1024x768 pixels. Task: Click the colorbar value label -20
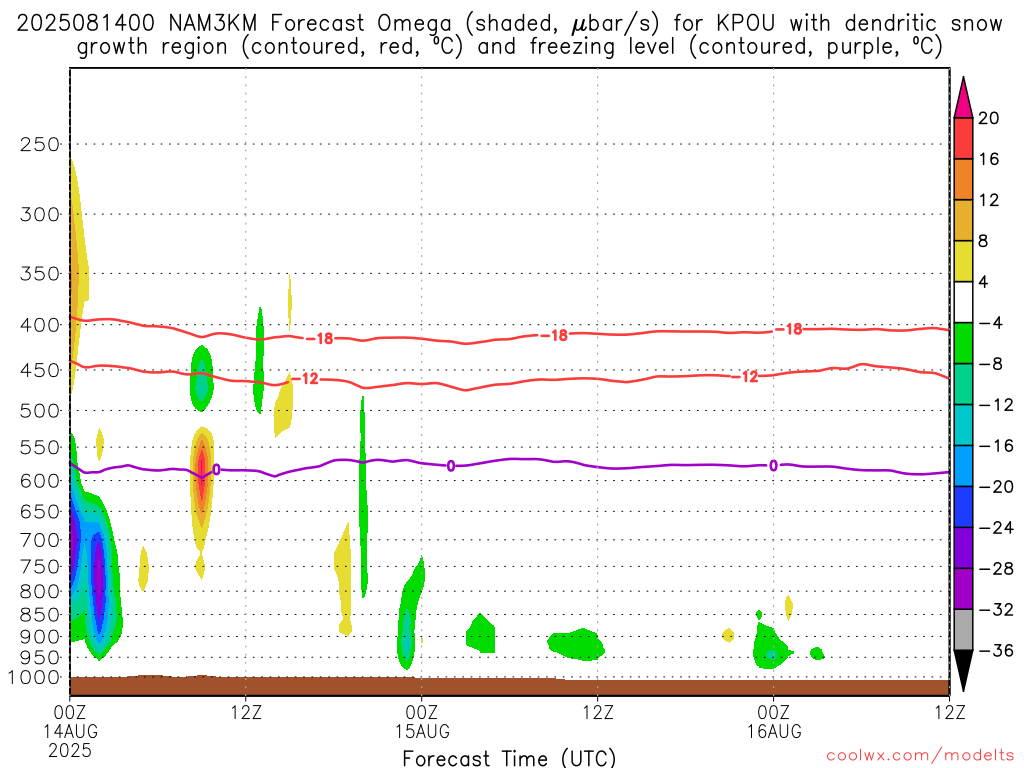click(x=997, y=487)
